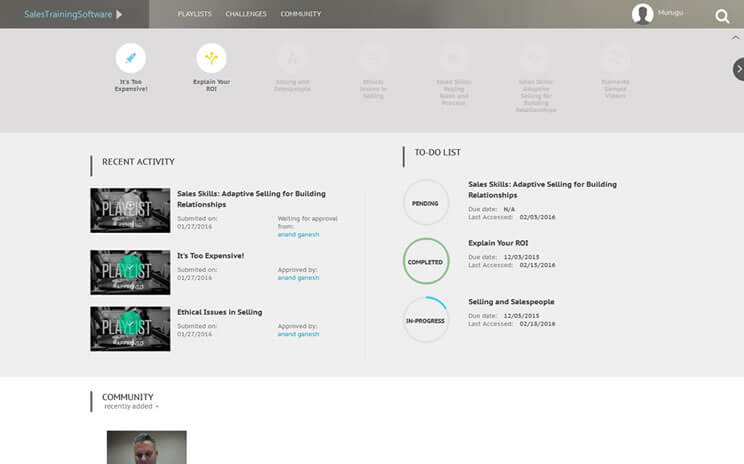Click Last Accessed 02/15/2016 value

(x=537, y=265)
